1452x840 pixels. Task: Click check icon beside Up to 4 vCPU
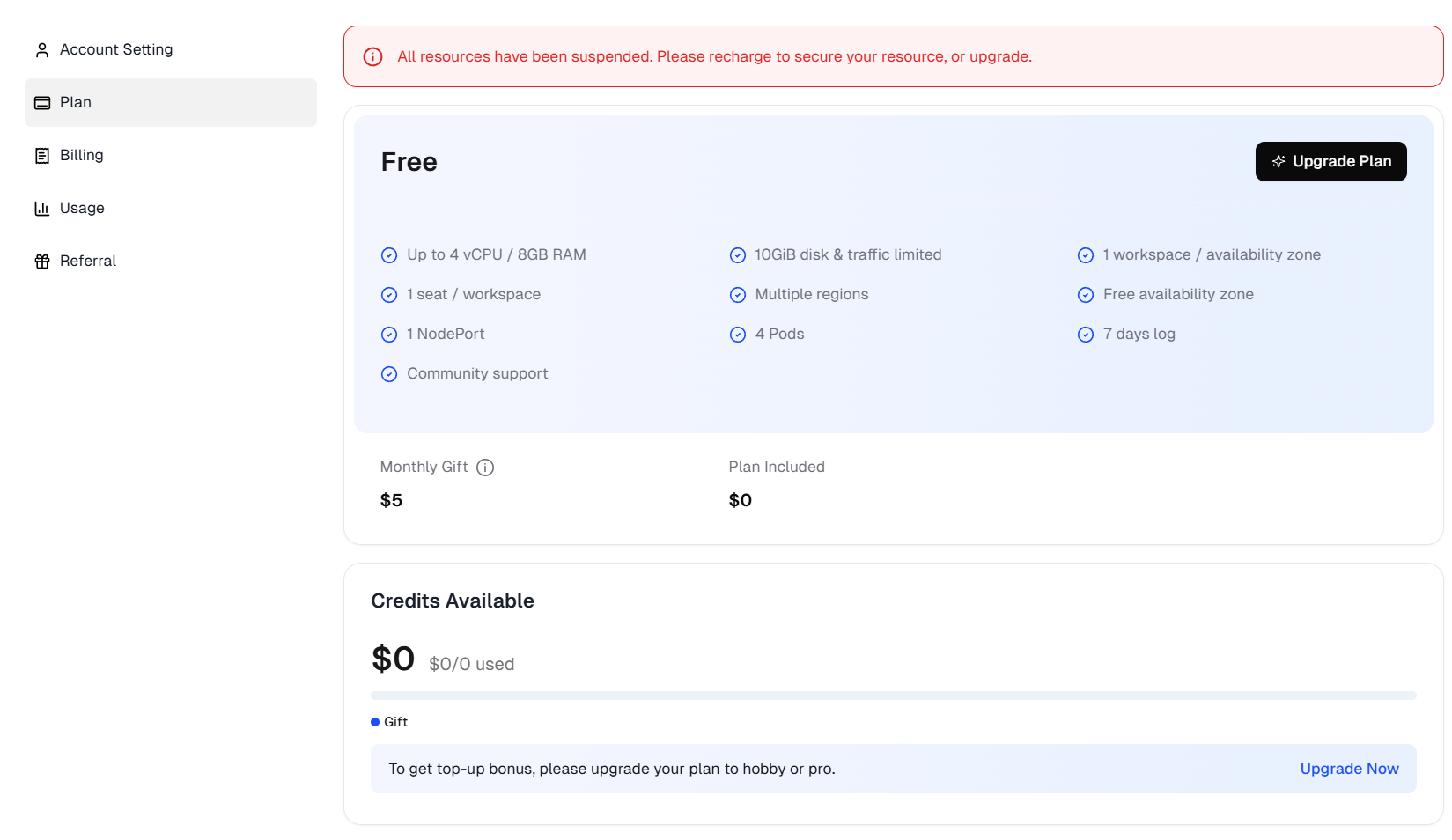[389, 255]
